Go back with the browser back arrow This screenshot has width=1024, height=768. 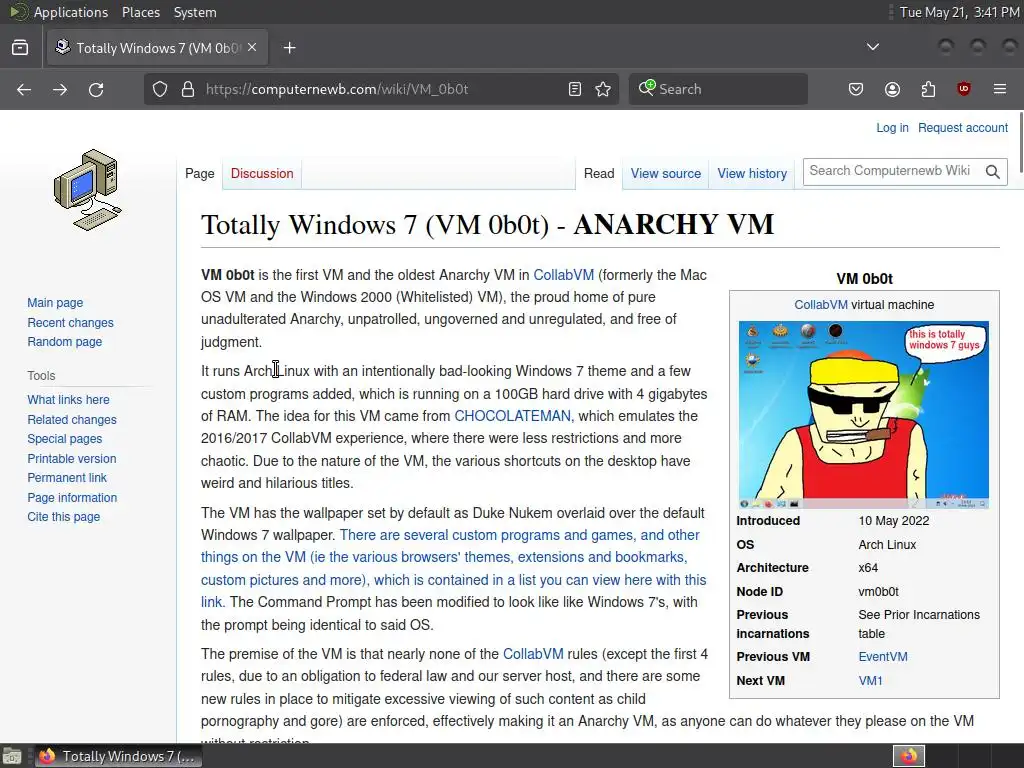pyautogui.click(x=24, y=89)
